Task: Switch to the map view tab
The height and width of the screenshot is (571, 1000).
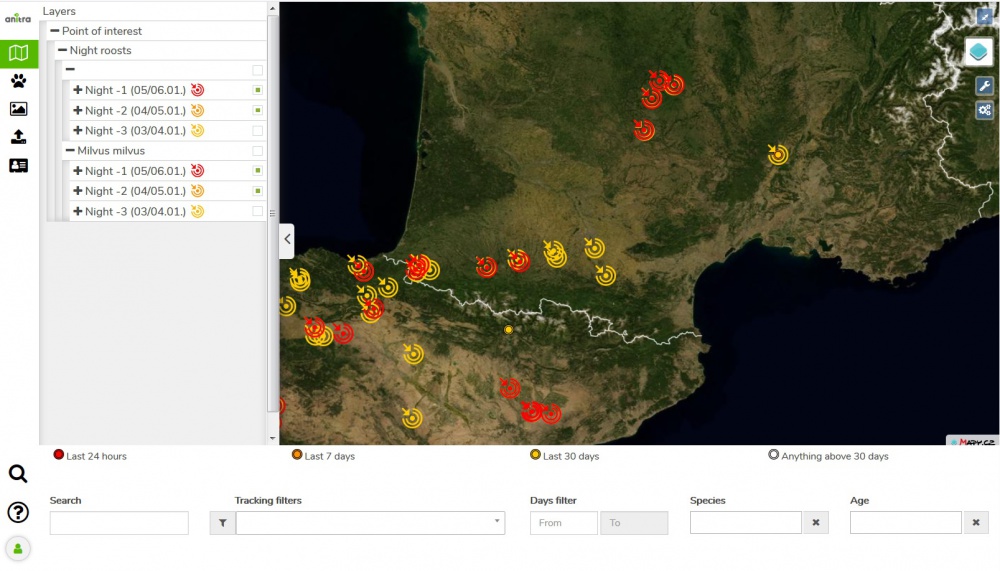Action: [18, 53]
